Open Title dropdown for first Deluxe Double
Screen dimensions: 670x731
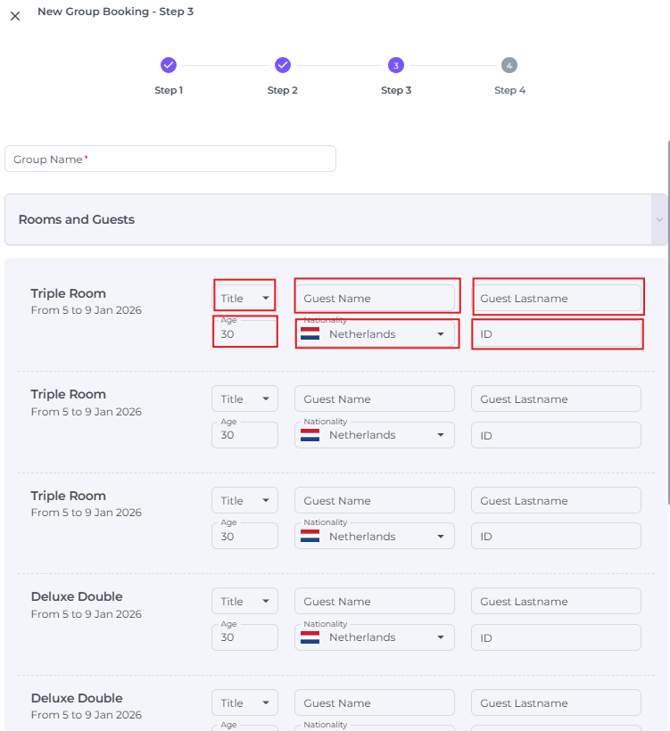point(245,602)
